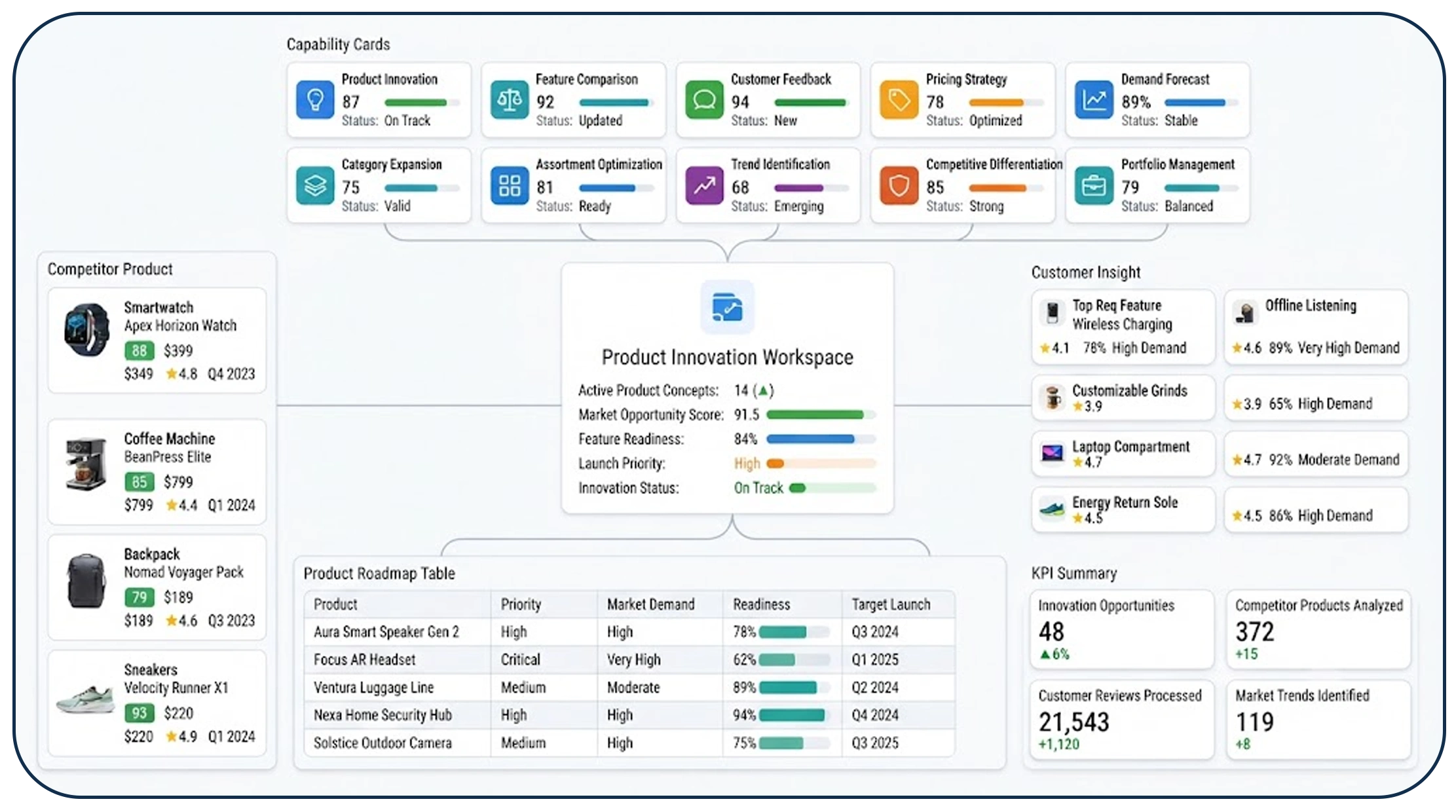This screenshot has width=1456, height=812.
Task: Click the Assortment Optimization grid icon
Action: [x=510, y=185]
